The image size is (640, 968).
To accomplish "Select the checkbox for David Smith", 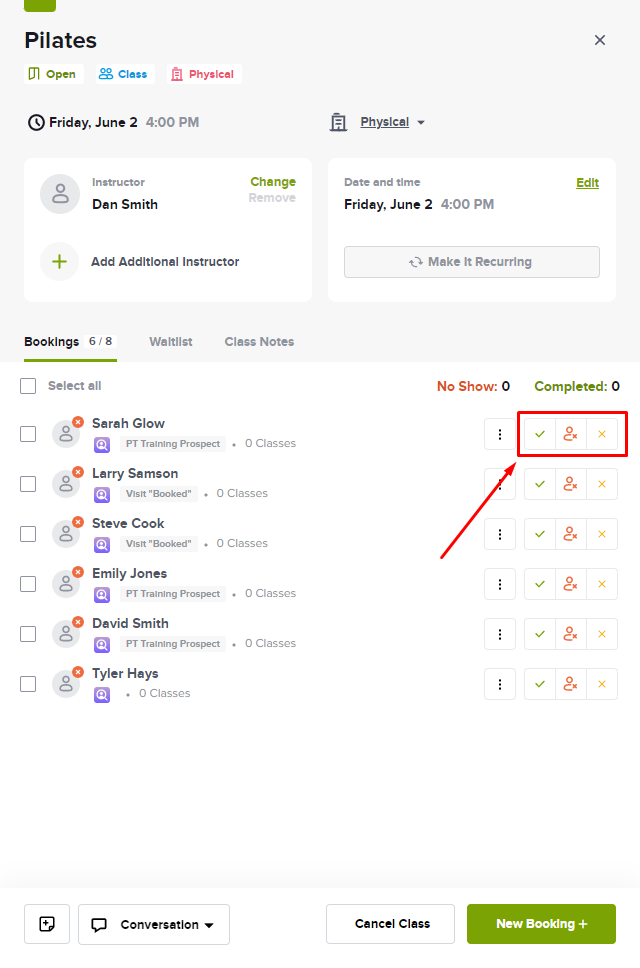I will [x=28, y=635].
